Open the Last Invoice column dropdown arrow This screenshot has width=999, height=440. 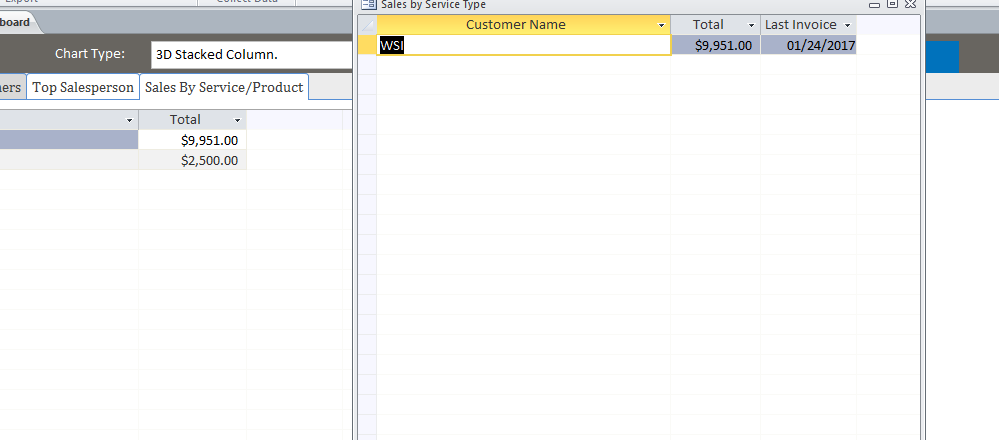point(847,25)
